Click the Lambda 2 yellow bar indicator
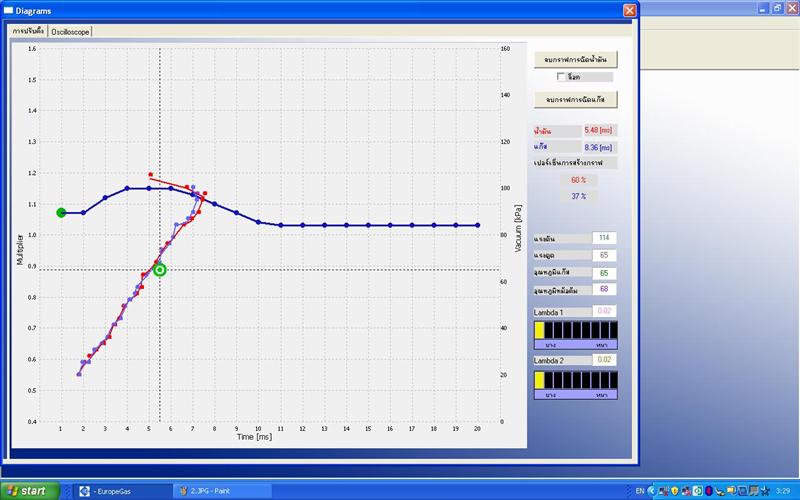The image size is (800, 500). click(539, 380)
